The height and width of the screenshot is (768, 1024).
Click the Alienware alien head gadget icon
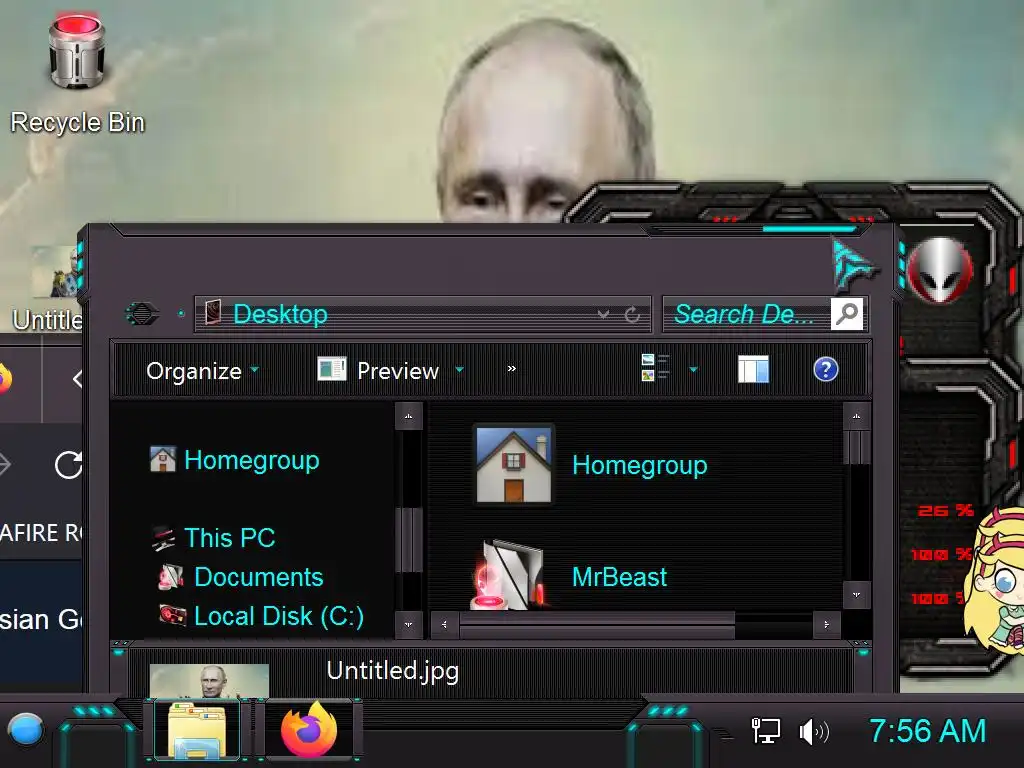tap(940, 270)
